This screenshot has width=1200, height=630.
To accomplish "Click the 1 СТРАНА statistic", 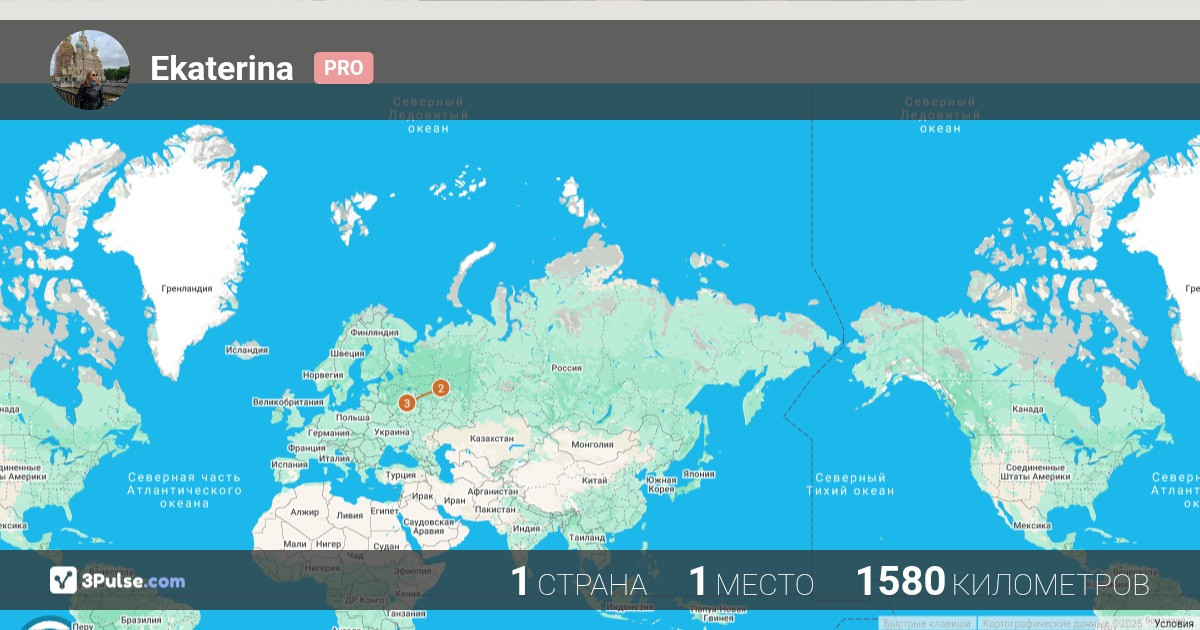I will (578, 583).
